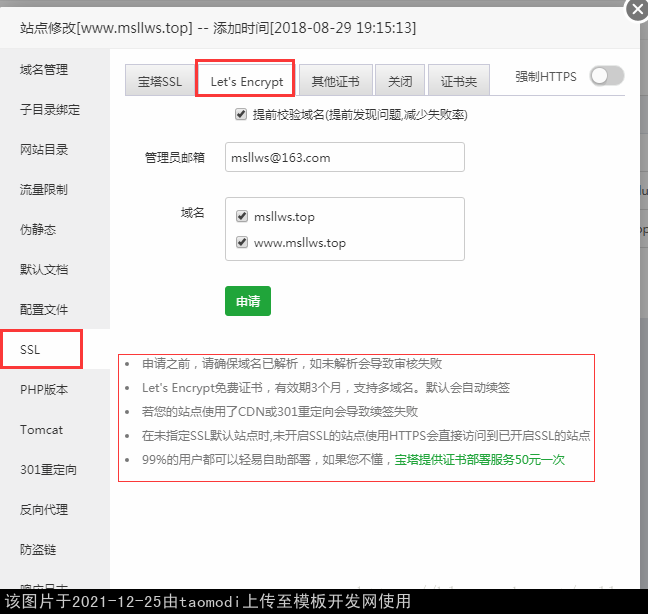Image resolution: width=648 pixels, height=614 pixels.
Task: Open the 证书夹 tab
Action: pyautogui.click(x=459, y=82)
